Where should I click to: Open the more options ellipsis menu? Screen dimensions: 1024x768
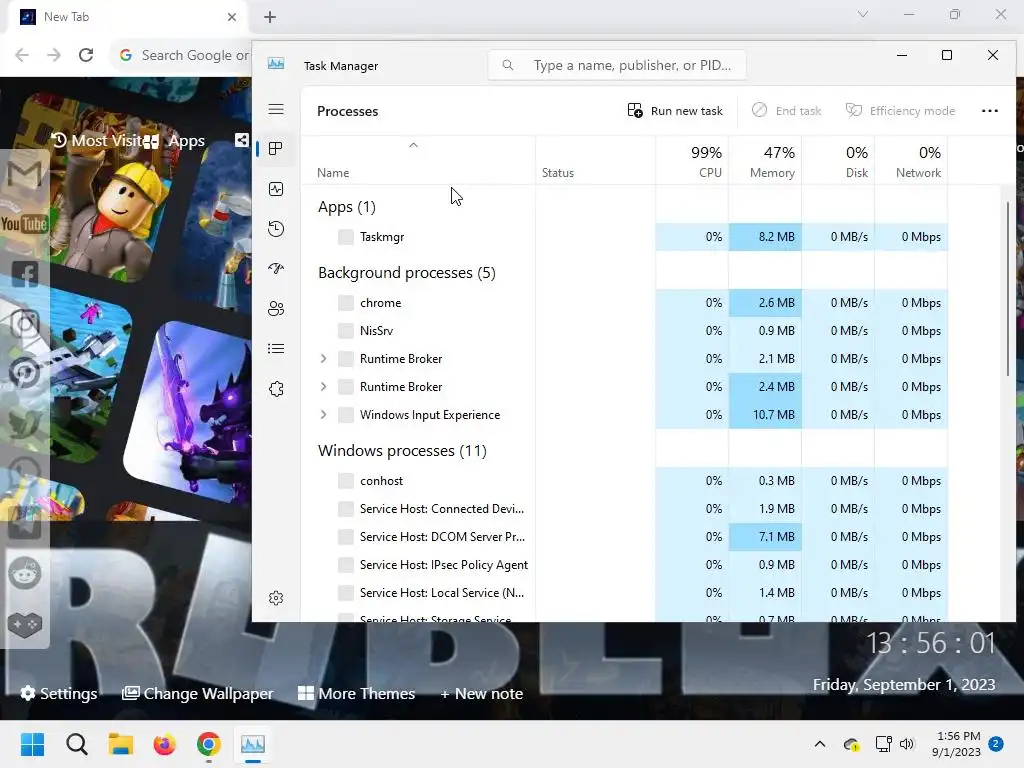tap(989, 111)
